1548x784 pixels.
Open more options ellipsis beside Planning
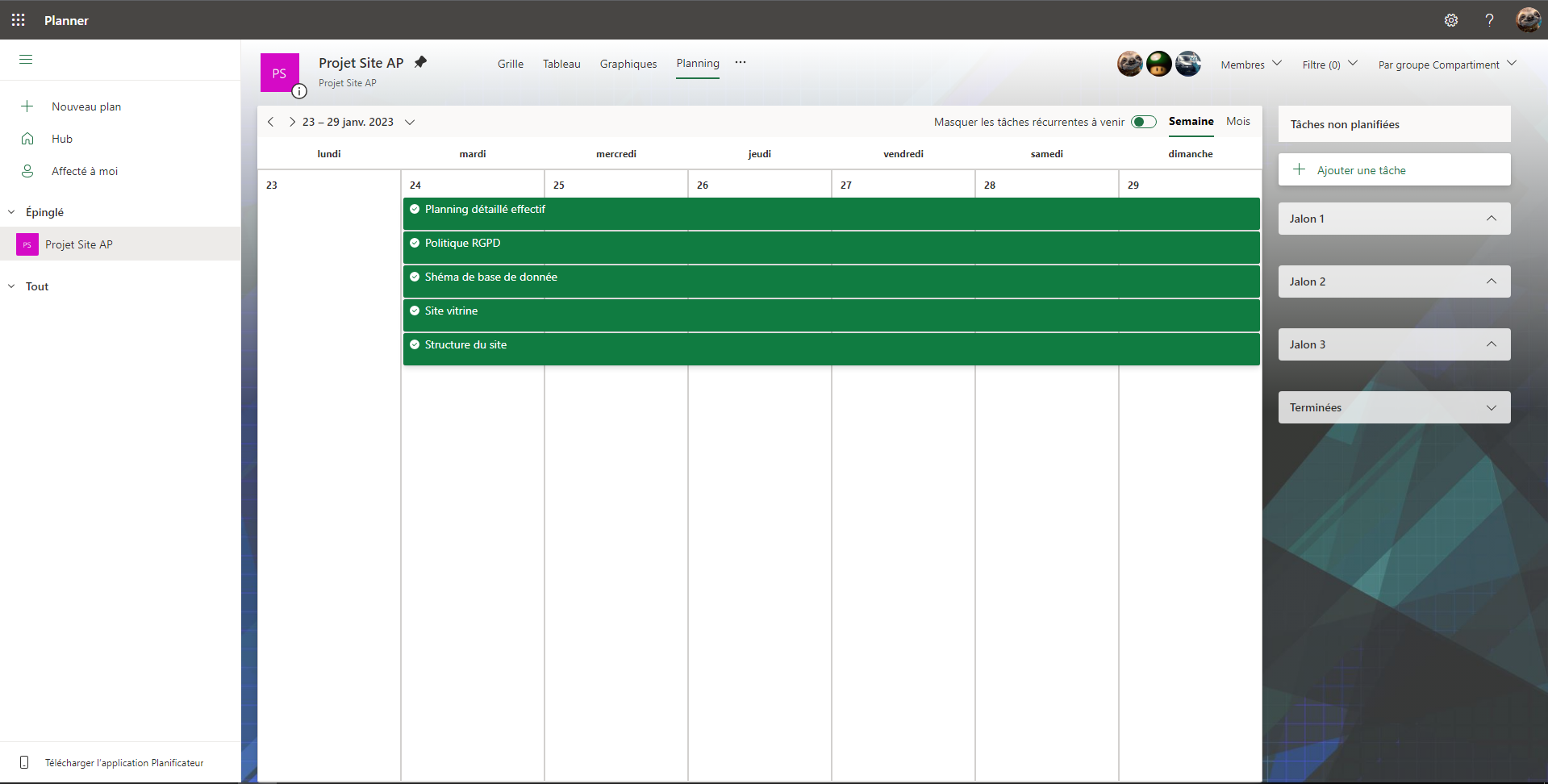pyautogui.click(x=741, y=63)
